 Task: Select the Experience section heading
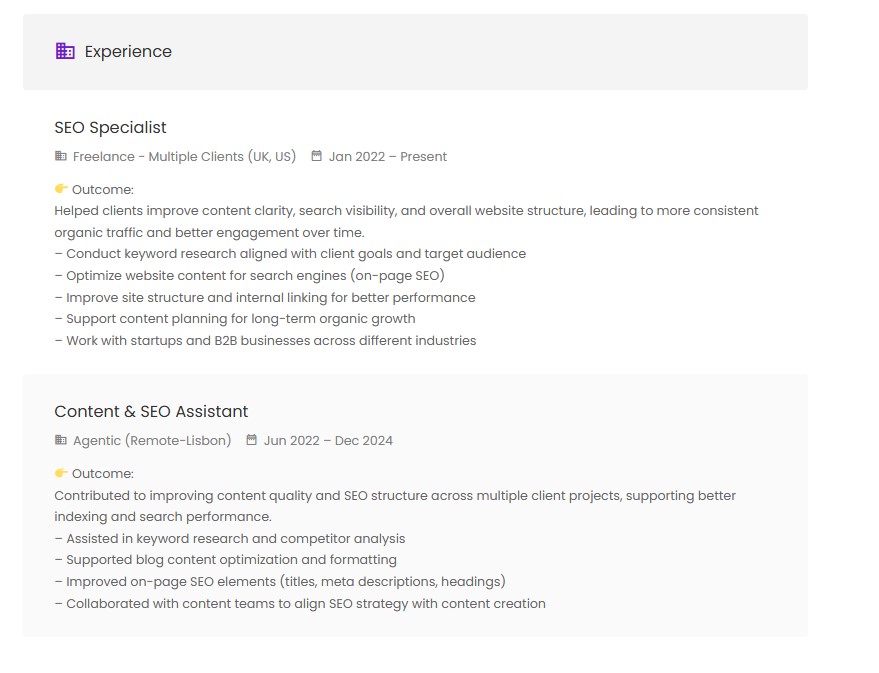128,52
